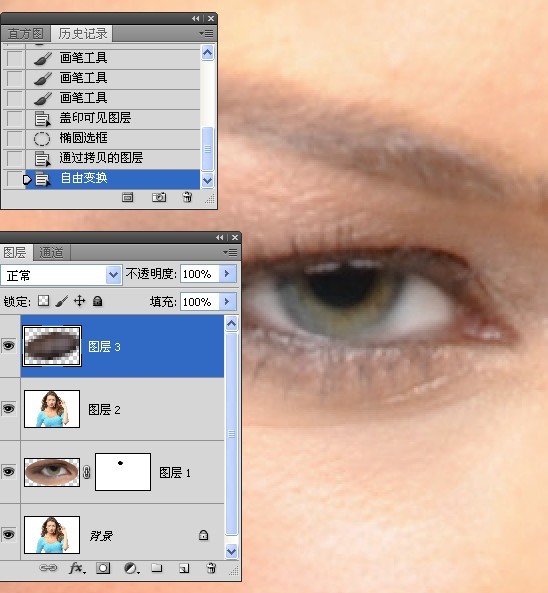Click mask link chain on 图层 1
Image resolution: width=548 pixels, height=593 pixels.
pyautogui.click(x=87, y=472)
